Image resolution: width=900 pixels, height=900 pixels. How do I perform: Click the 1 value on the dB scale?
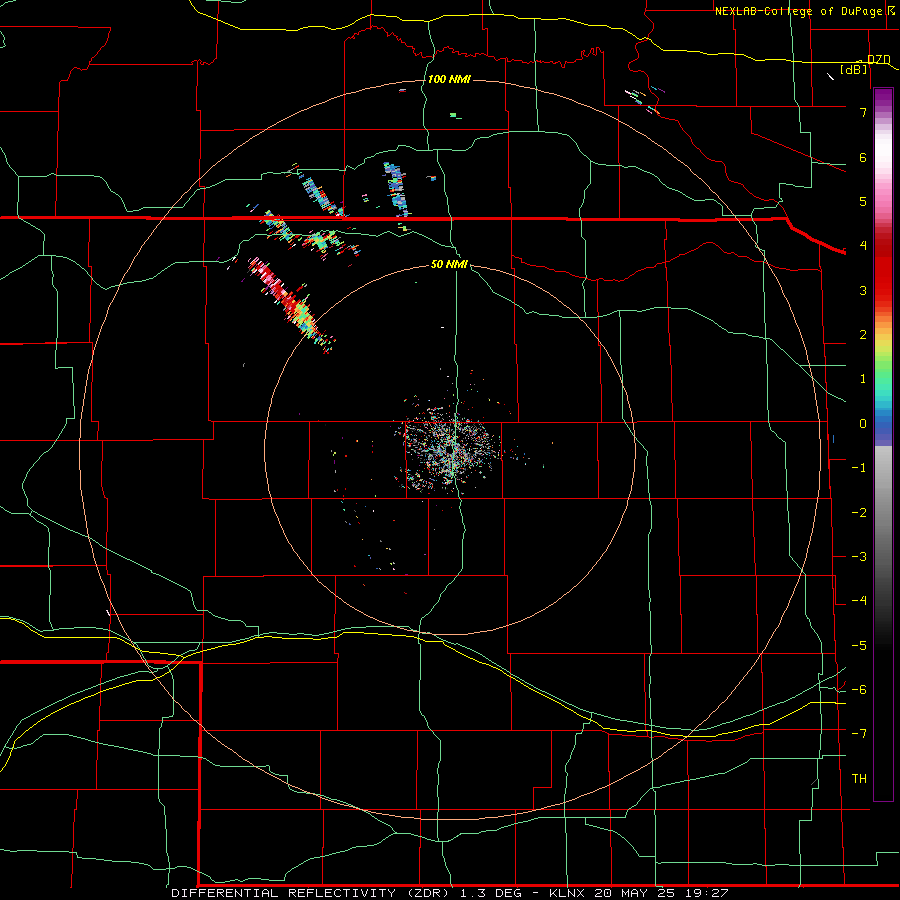pos(863,379)
